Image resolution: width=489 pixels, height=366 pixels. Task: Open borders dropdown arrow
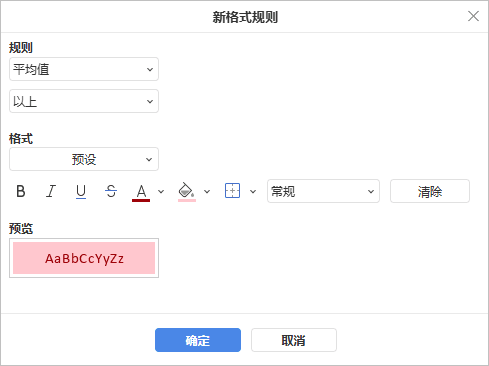click(253, 192)
